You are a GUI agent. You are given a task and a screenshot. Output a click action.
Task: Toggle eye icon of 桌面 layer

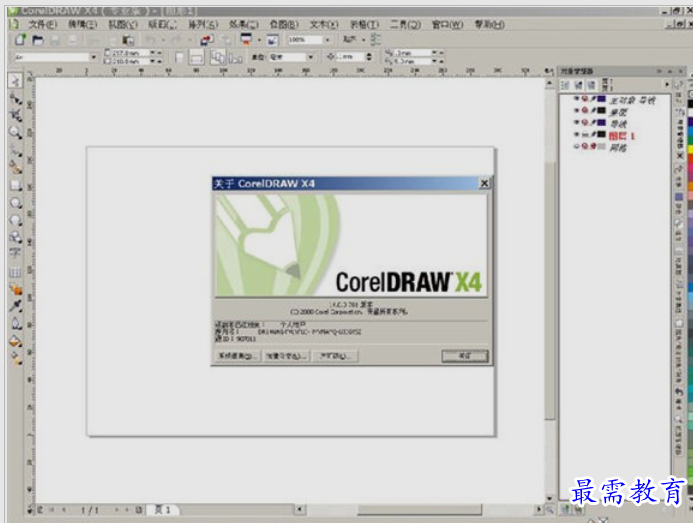click(576, 110)
